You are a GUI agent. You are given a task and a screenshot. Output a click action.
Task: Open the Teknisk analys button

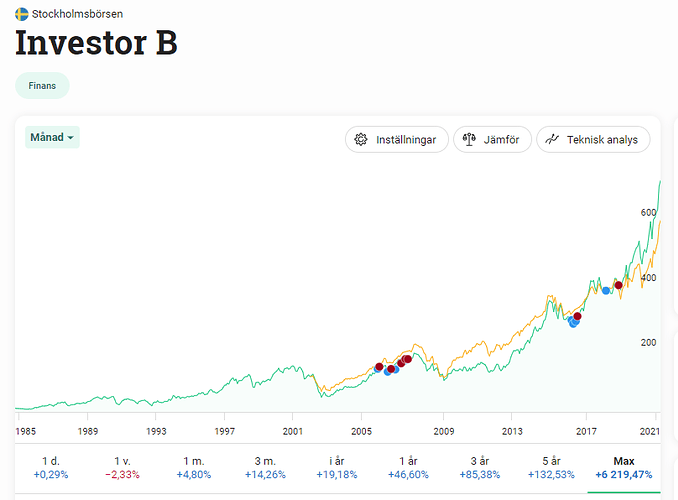coord(593,140)
